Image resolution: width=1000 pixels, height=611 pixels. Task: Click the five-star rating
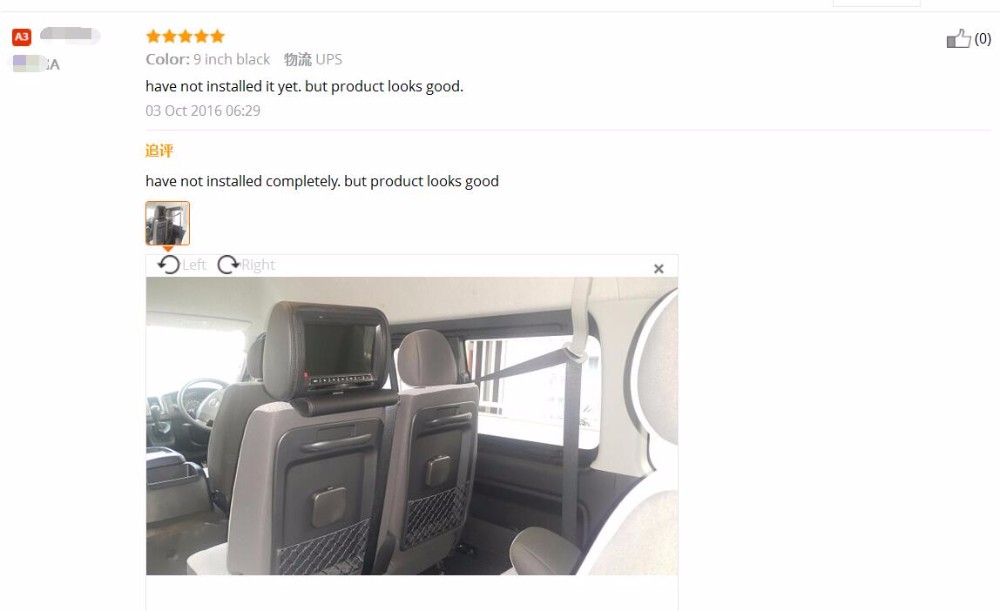tap(185, 36)
